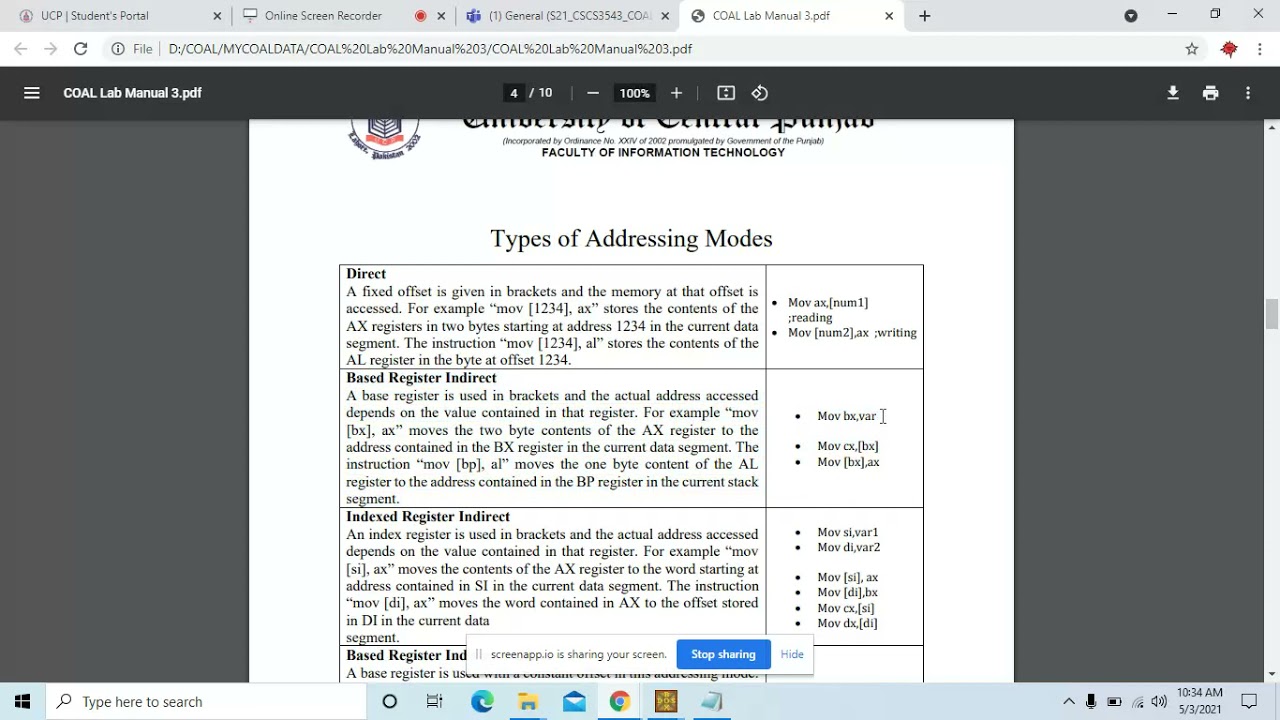Screen dimensions: 1280x720
Task: Reload the page
Action: [81, 49]
